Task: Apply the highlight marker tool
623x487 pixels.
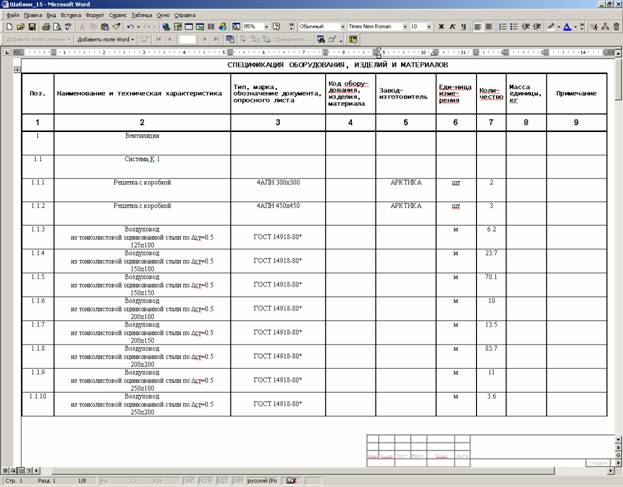Action: click(552, 27)
